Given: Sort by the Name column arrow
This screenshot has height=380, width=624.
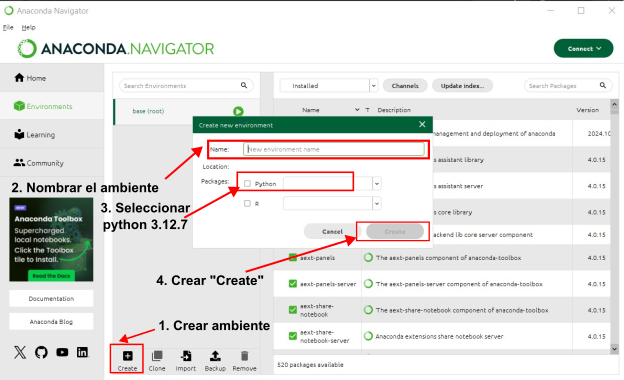Looking at the screenshot, I should click(357, 109).
